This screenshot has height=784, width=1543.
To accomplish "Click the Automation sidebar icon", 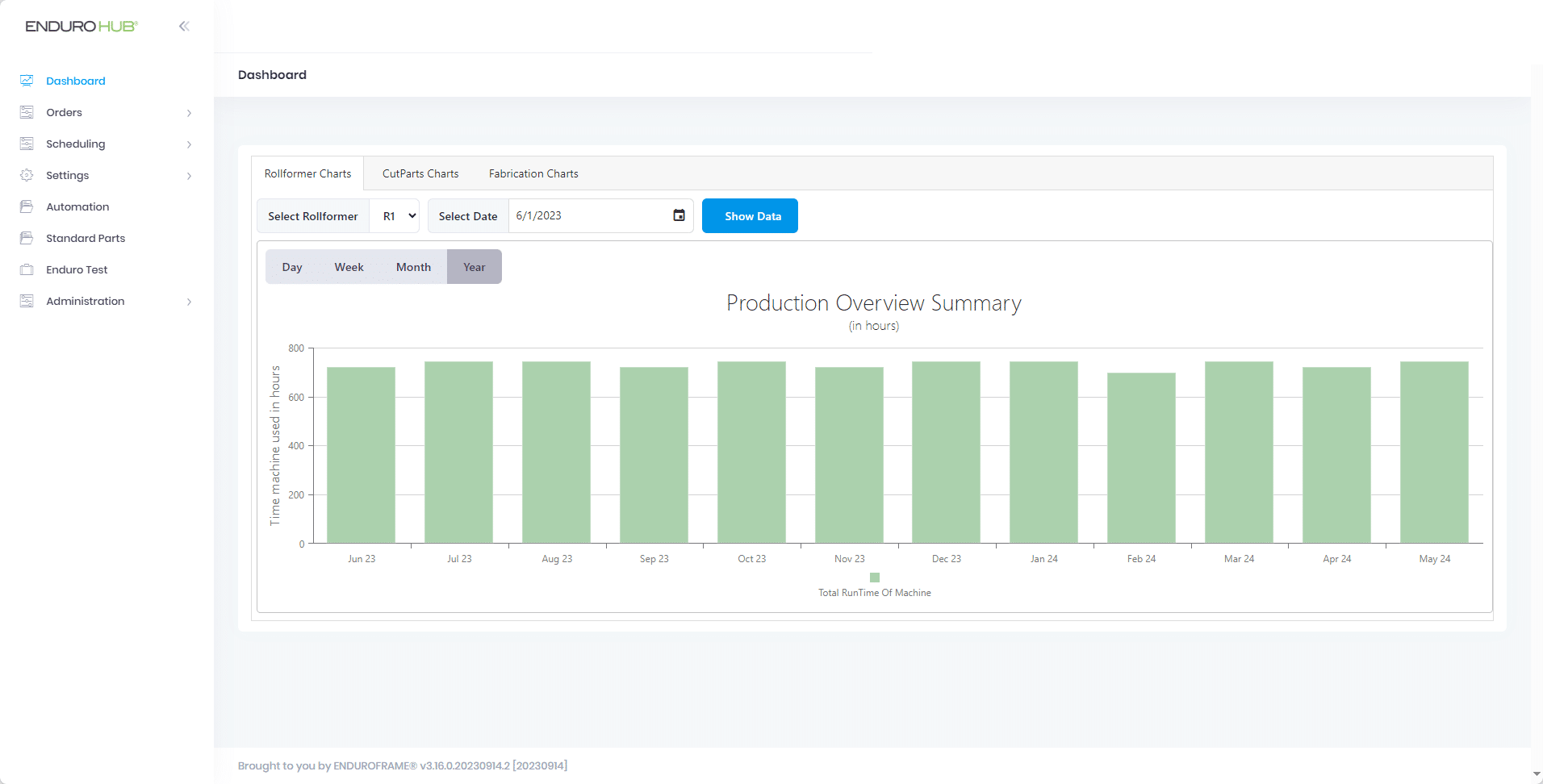I will point(27,206).
